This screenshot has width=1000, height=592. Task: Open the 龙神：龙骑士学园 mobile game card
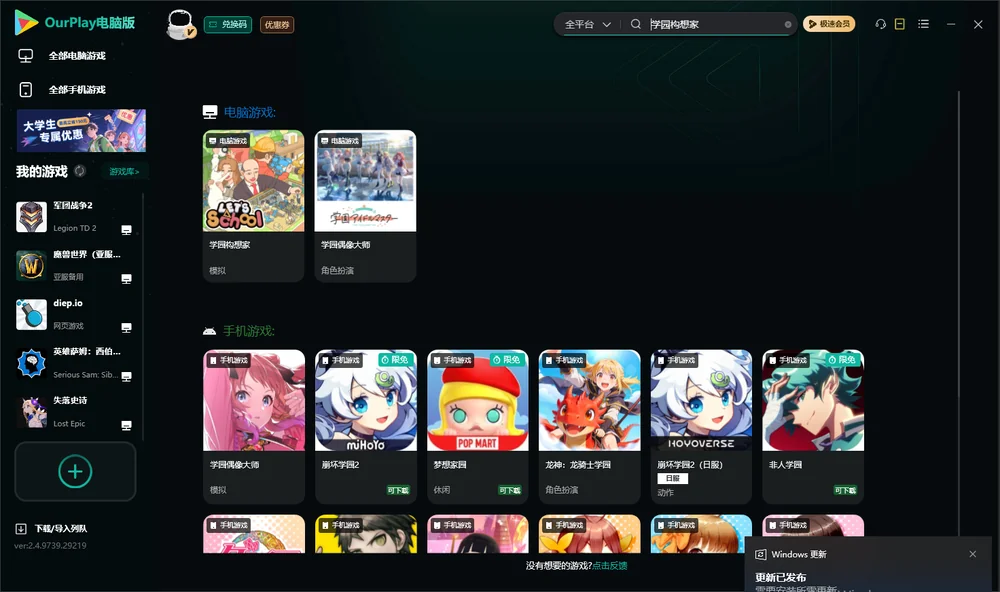pyautogui.click(x=589, y=426)
